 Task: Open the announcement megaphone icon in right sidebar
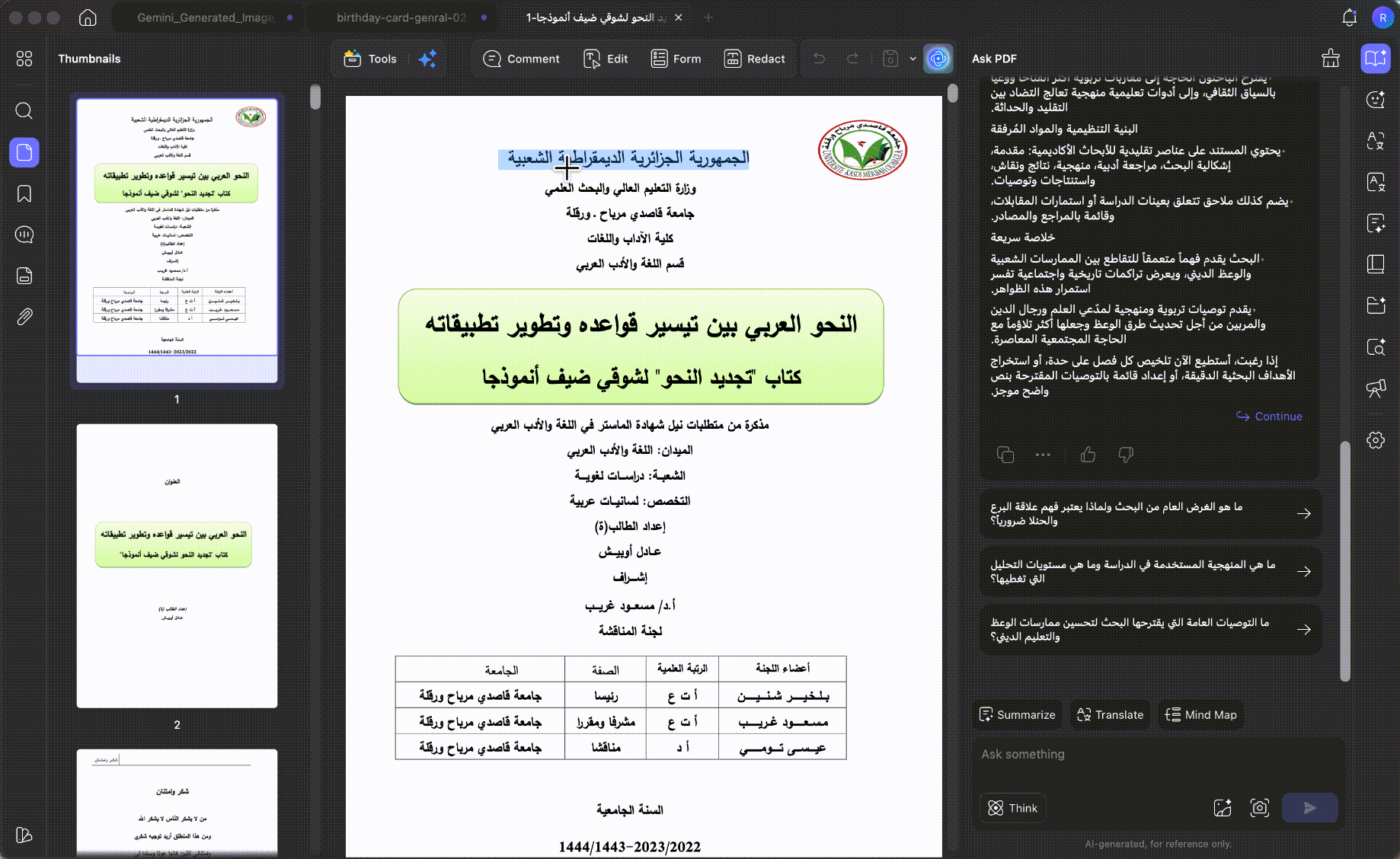tap(1376, 388)
